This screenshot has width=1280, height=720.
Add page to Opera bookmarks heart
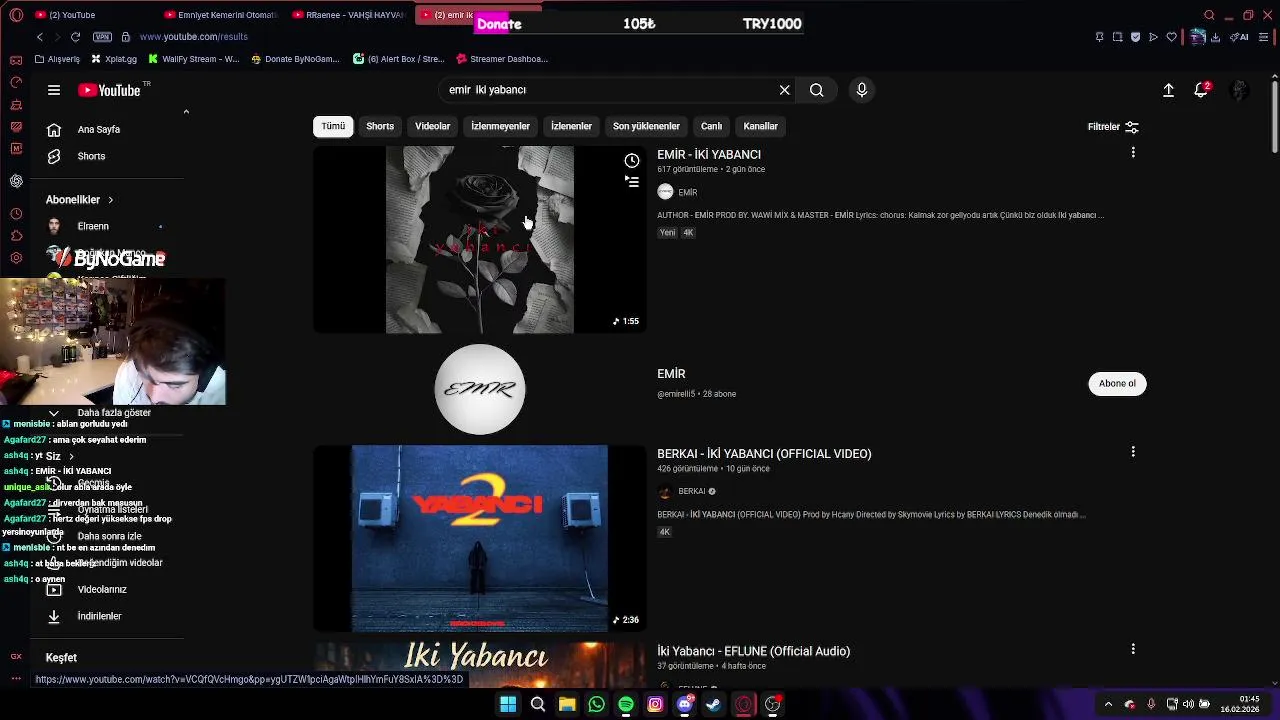[1171, 37]
